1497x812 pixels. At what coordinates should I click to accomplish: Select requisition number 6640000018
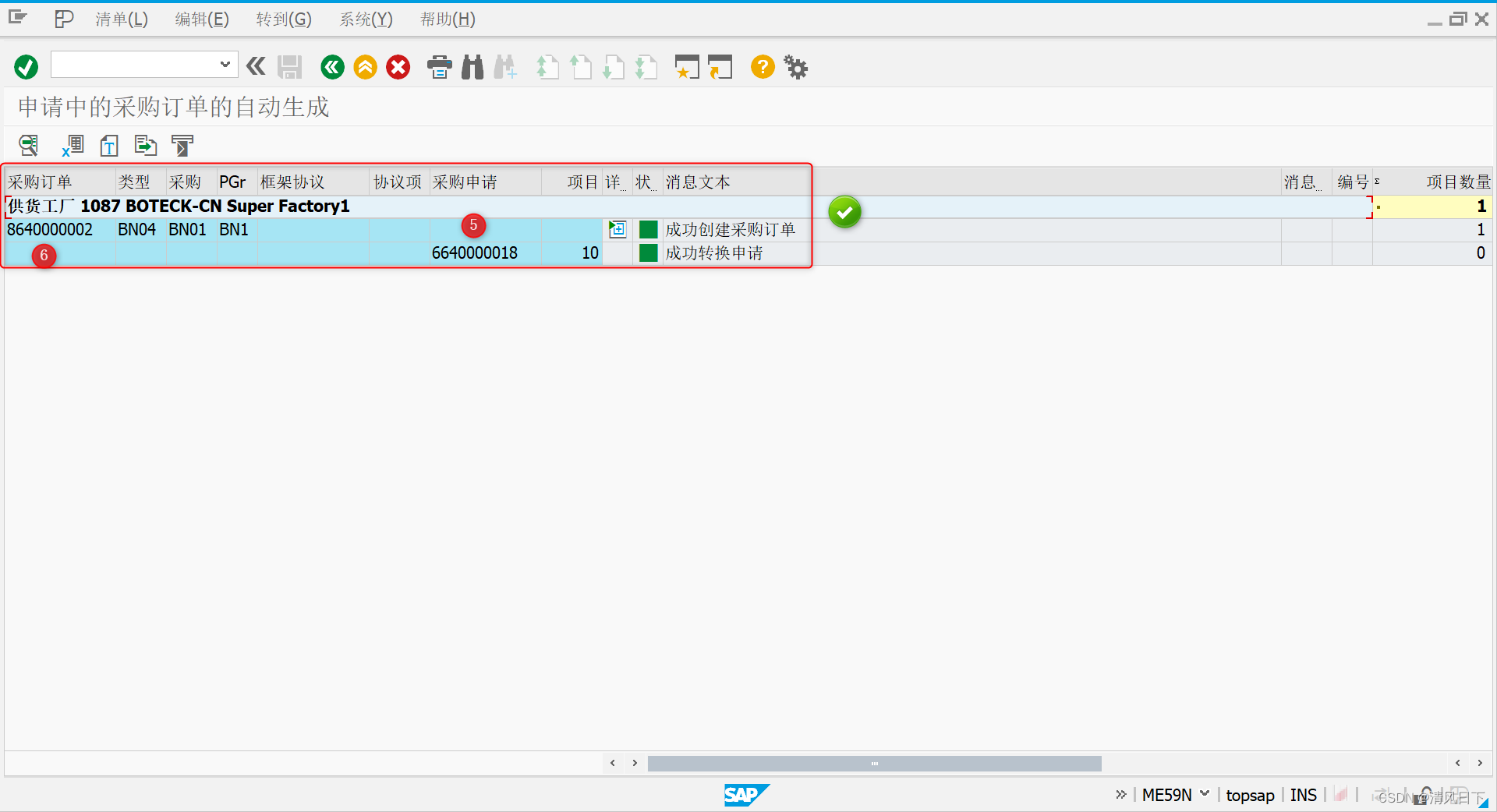coord(475,253)
